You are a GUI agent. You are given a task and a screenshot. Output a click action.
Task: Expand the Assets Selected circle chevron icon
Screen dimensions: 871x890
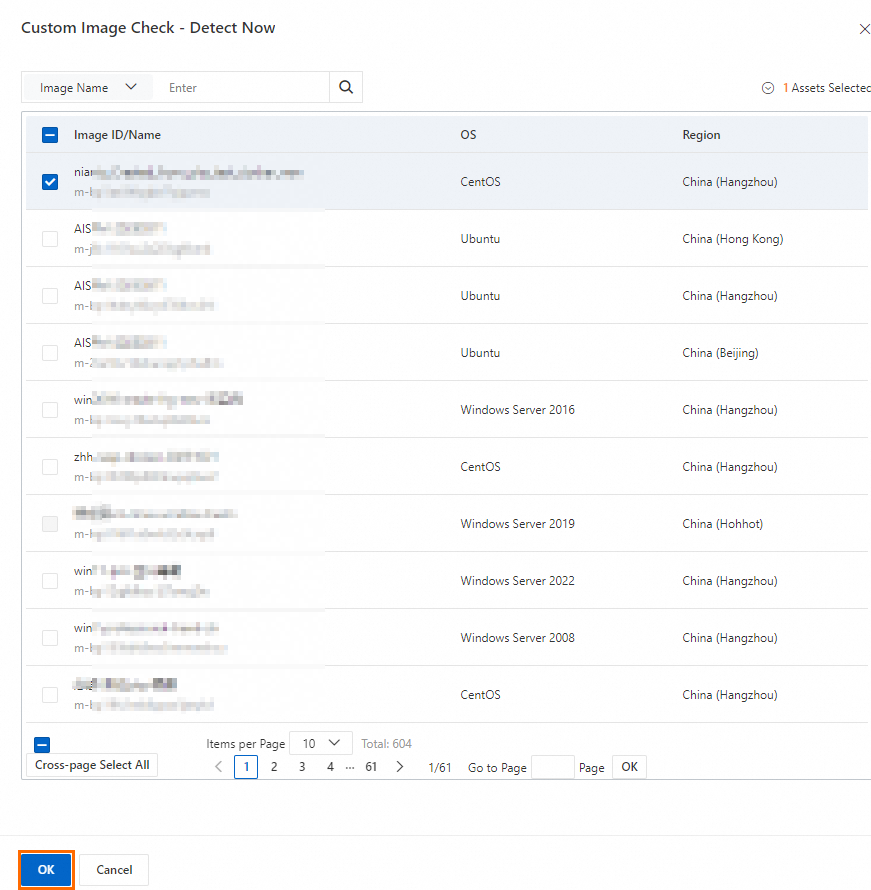(x=768, y=88)
